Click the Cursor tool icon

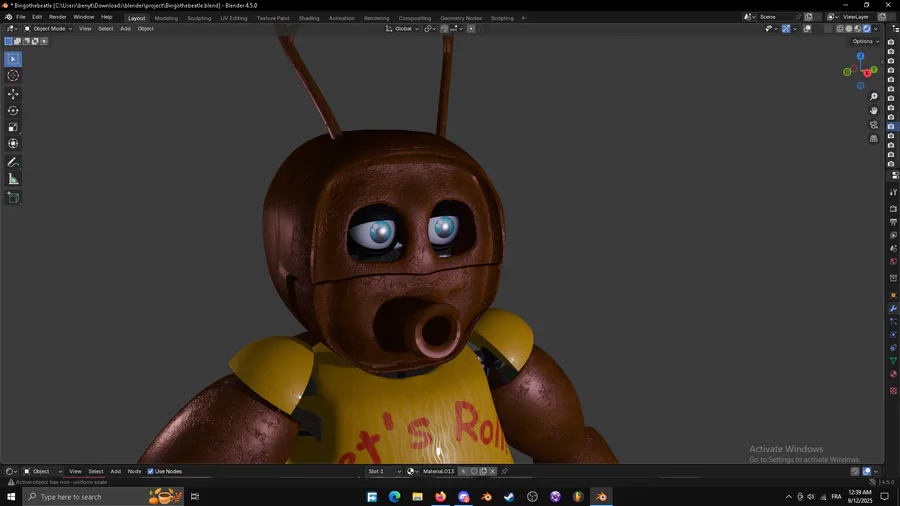[13, 76]
